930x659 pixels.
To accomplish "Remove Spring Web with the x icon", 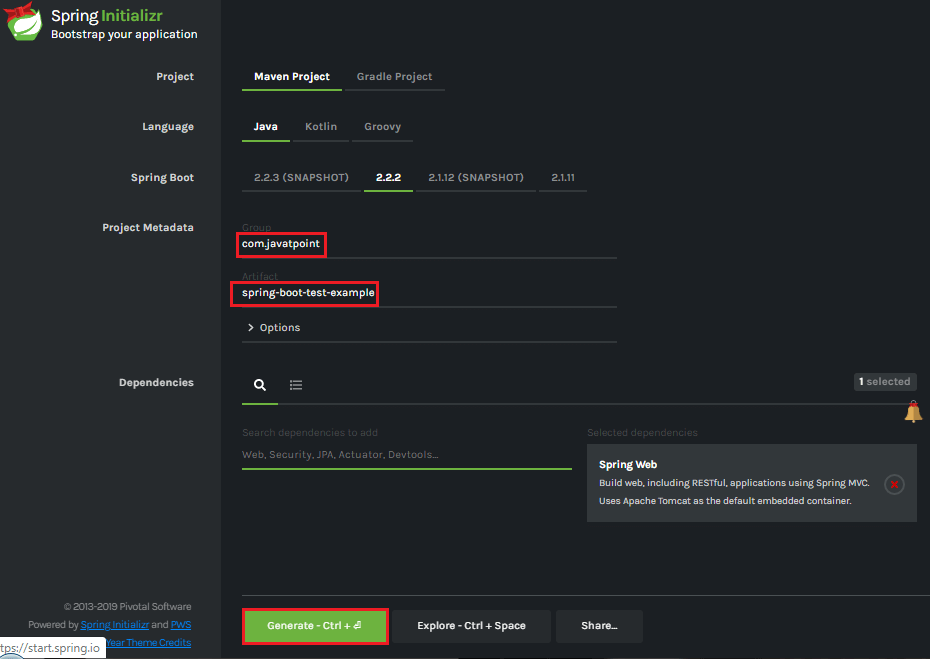I will point(894,484).
